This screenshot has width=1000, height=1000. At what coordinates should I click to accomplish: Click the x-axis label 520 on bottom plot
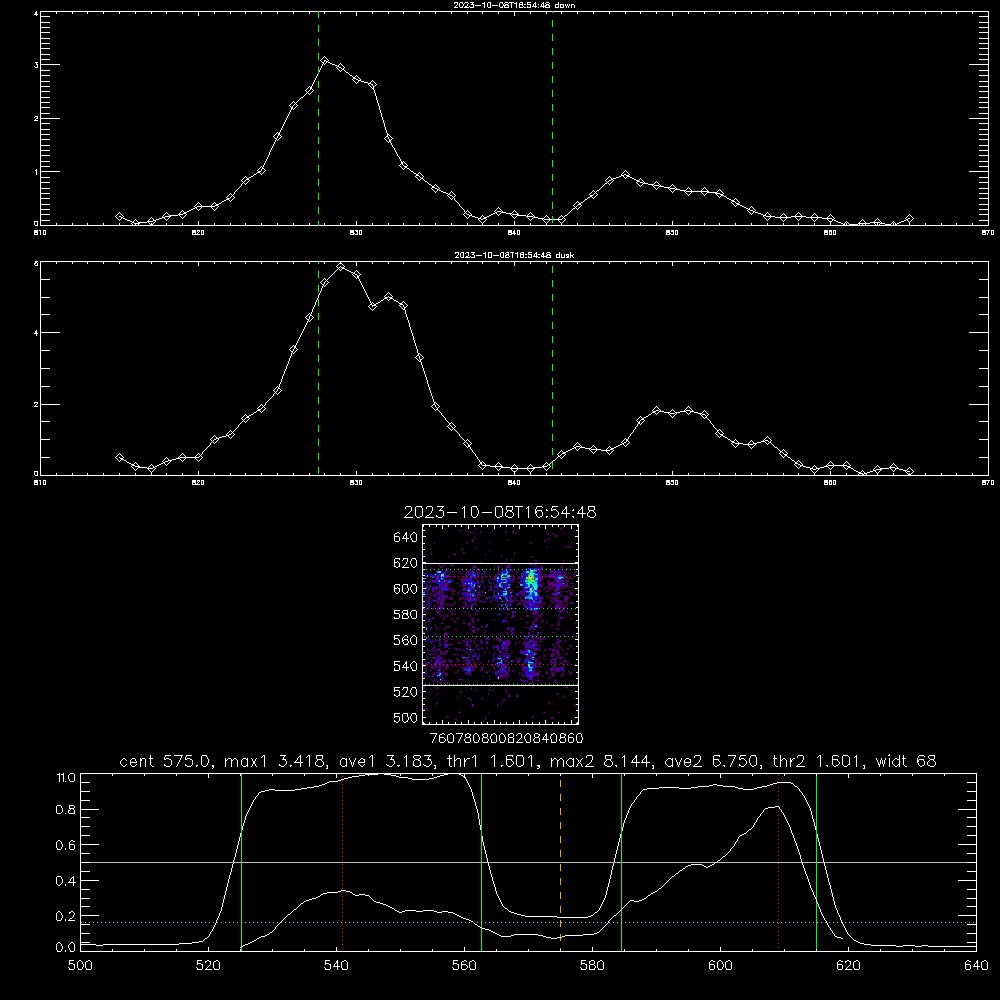coord(208,966)
